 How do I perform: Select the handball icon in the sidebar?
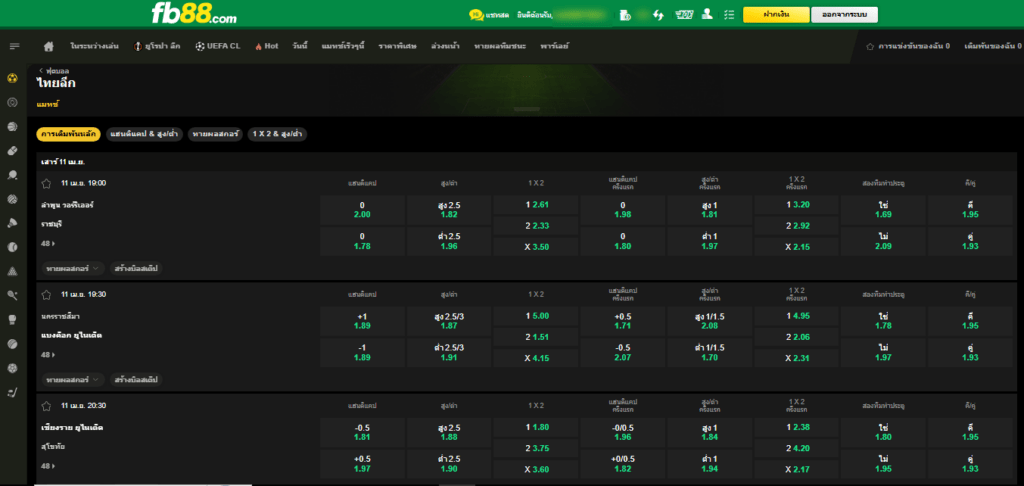coord(12,368)
